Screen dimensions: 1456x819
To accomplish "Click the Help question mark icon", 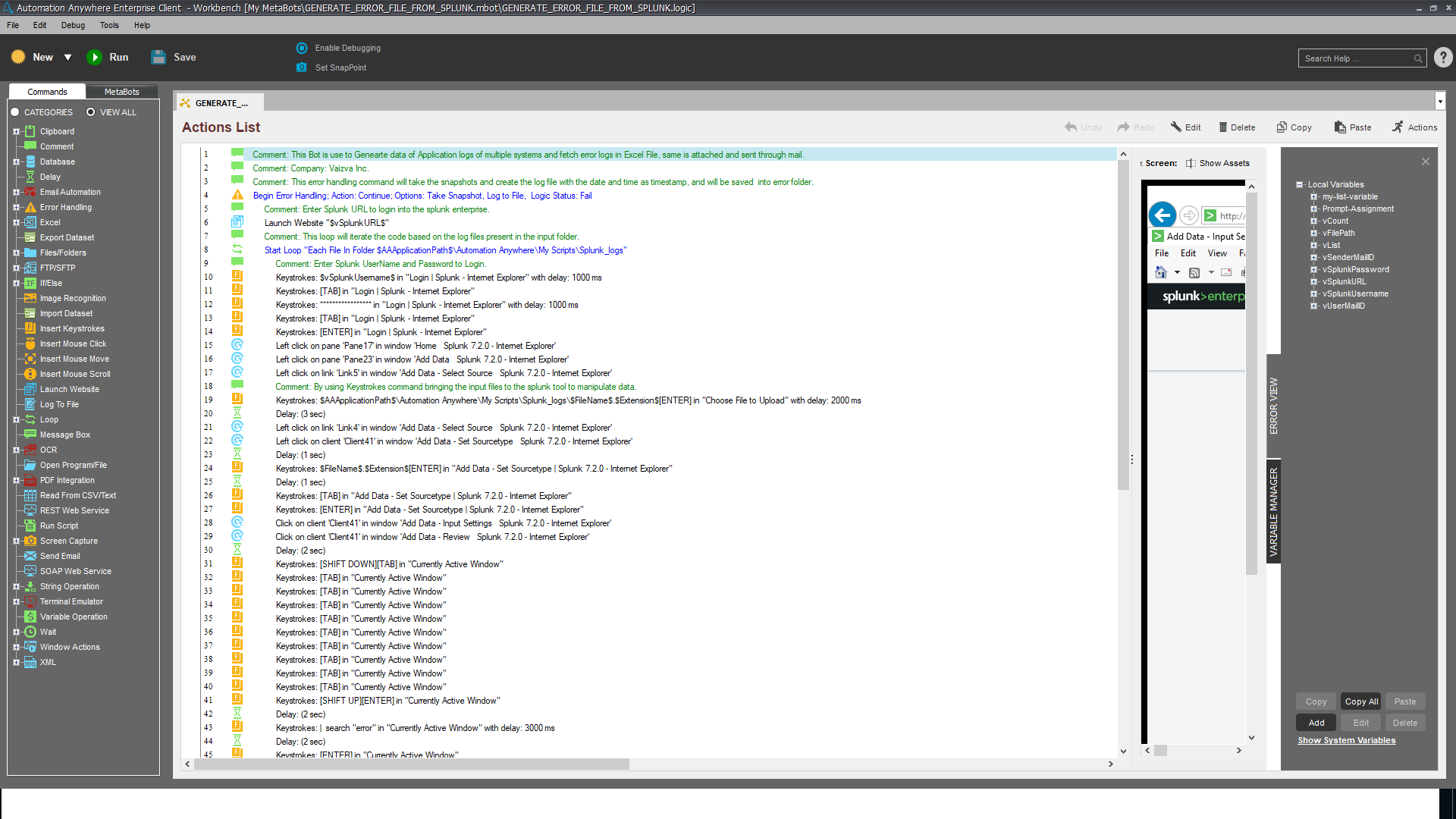I will (1442, 58).
